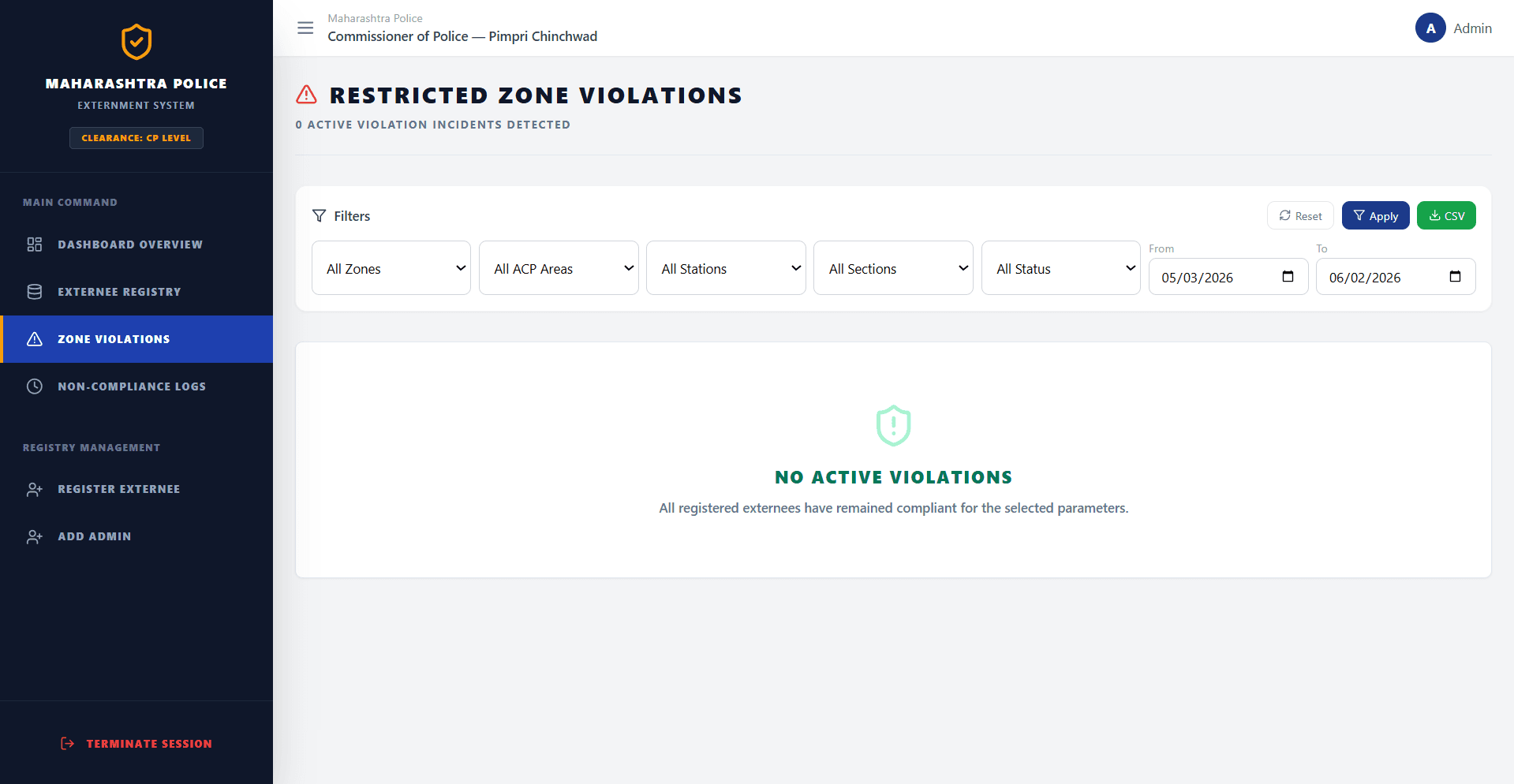This screenshot has width=1514, height=784.
Task: Click the Zone Violations warning icon in sidebar
Action: coord(35,339)
